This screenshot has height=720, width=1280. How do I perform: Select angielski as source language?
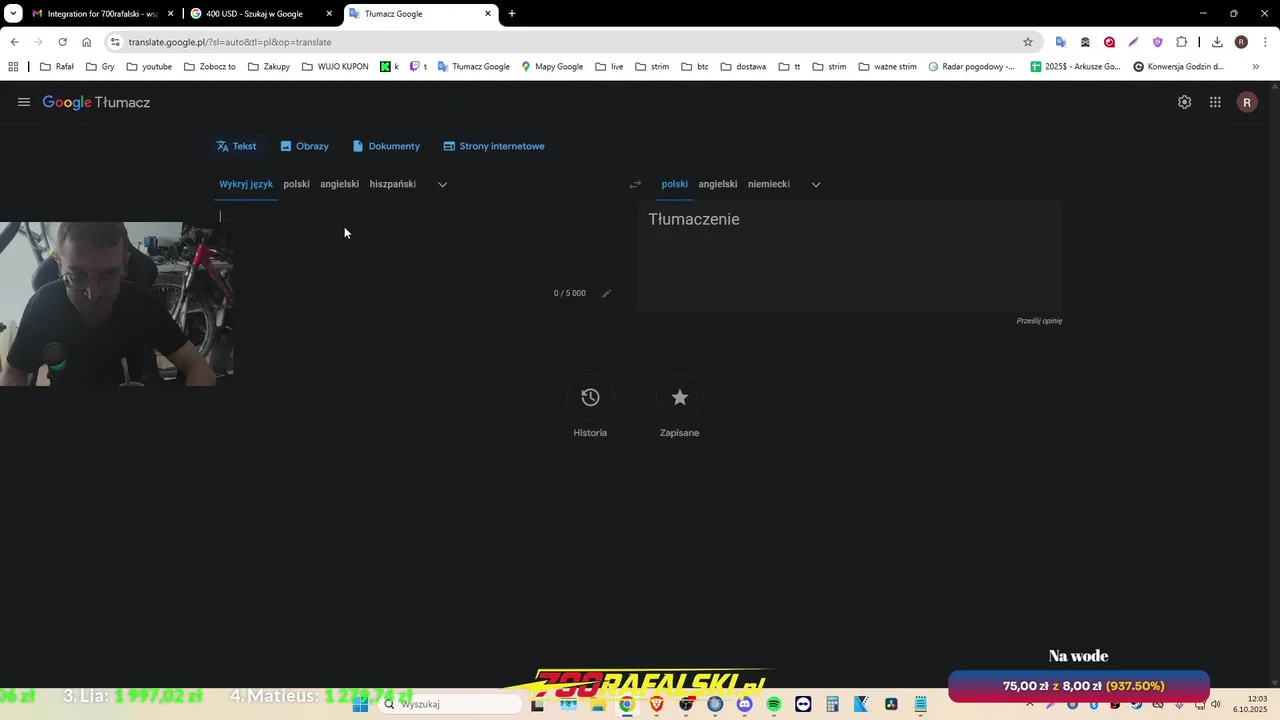(x=339, y=184)
